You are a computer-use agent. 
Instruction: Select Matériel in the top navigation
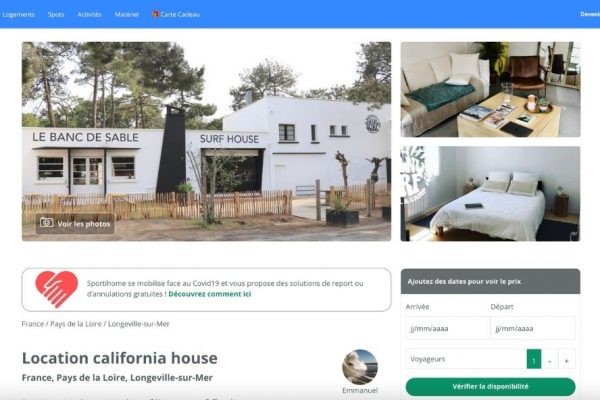(127, 15)
